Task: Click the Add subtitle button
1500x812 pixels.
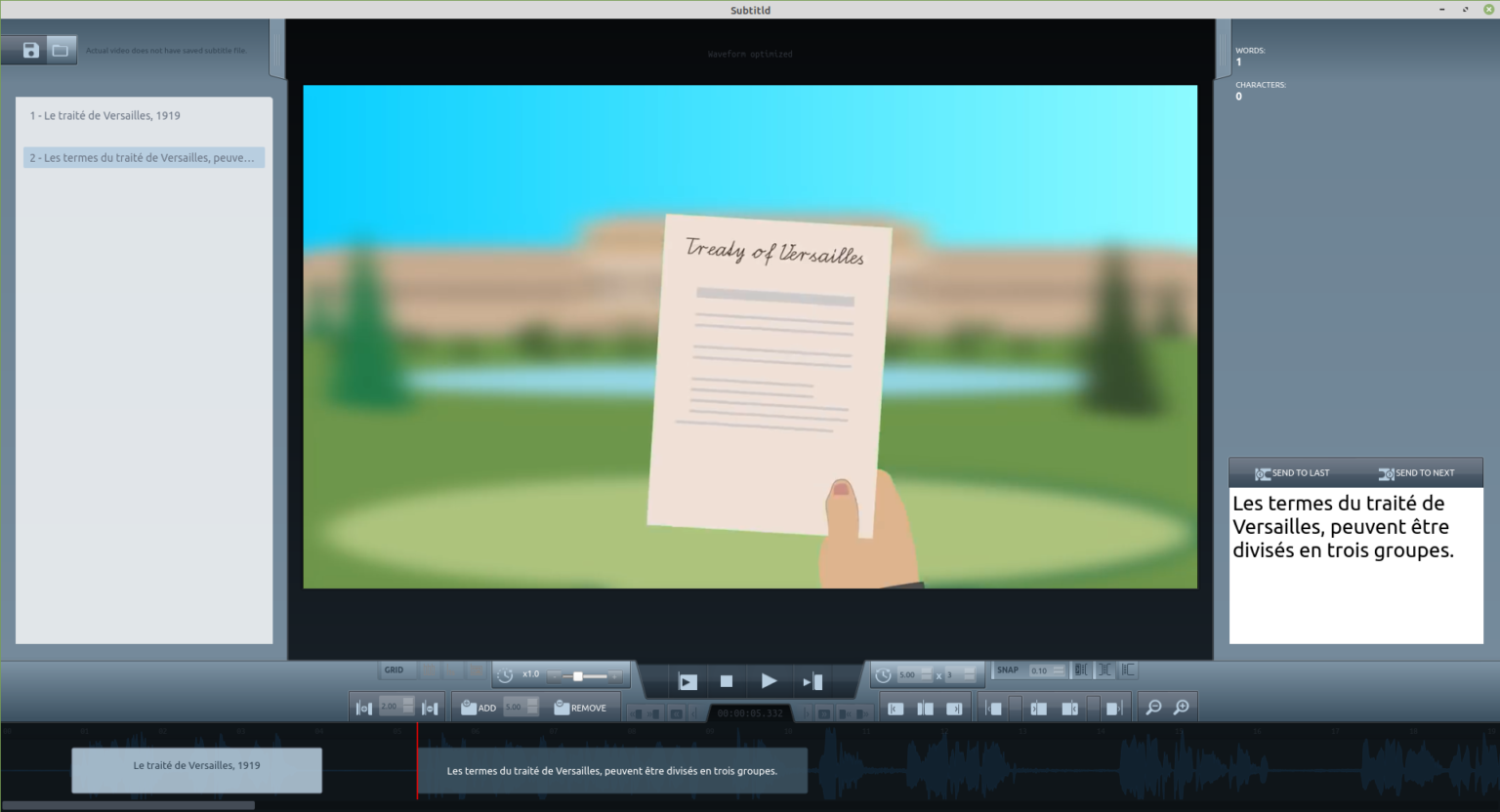Action: (x=479, y=708)
